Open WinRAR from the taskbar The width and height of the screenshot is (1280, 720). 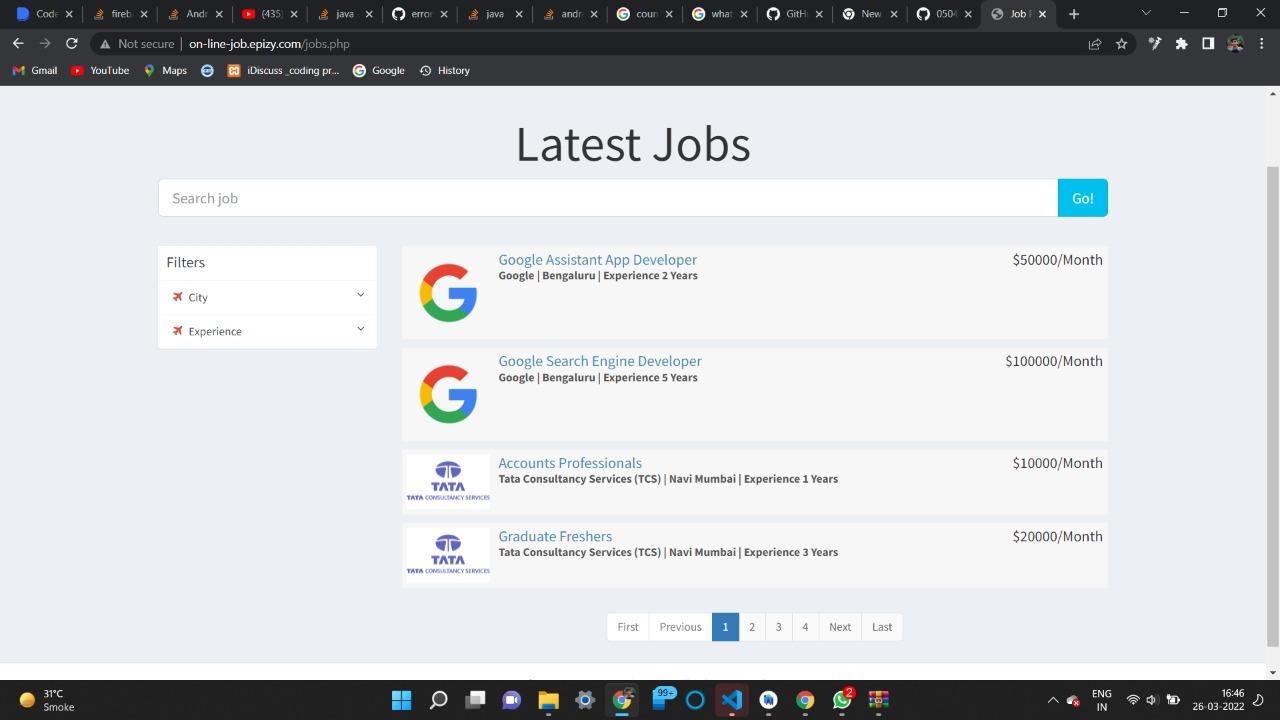point(878,700)
